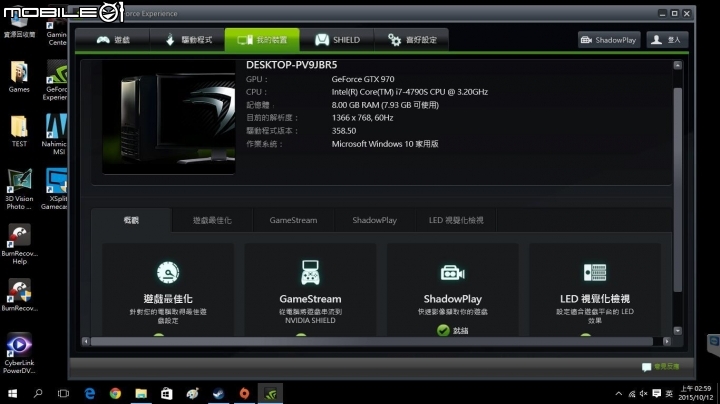Click the LED Visualizer icon
Screen dimensions: 720x404
click(x=595, y=273)
